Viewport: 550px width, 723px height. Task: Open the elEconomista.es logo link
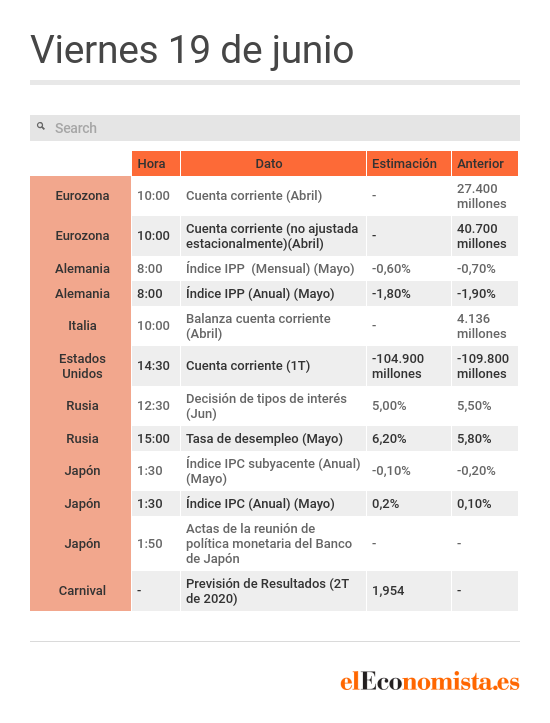pos(430,681)
